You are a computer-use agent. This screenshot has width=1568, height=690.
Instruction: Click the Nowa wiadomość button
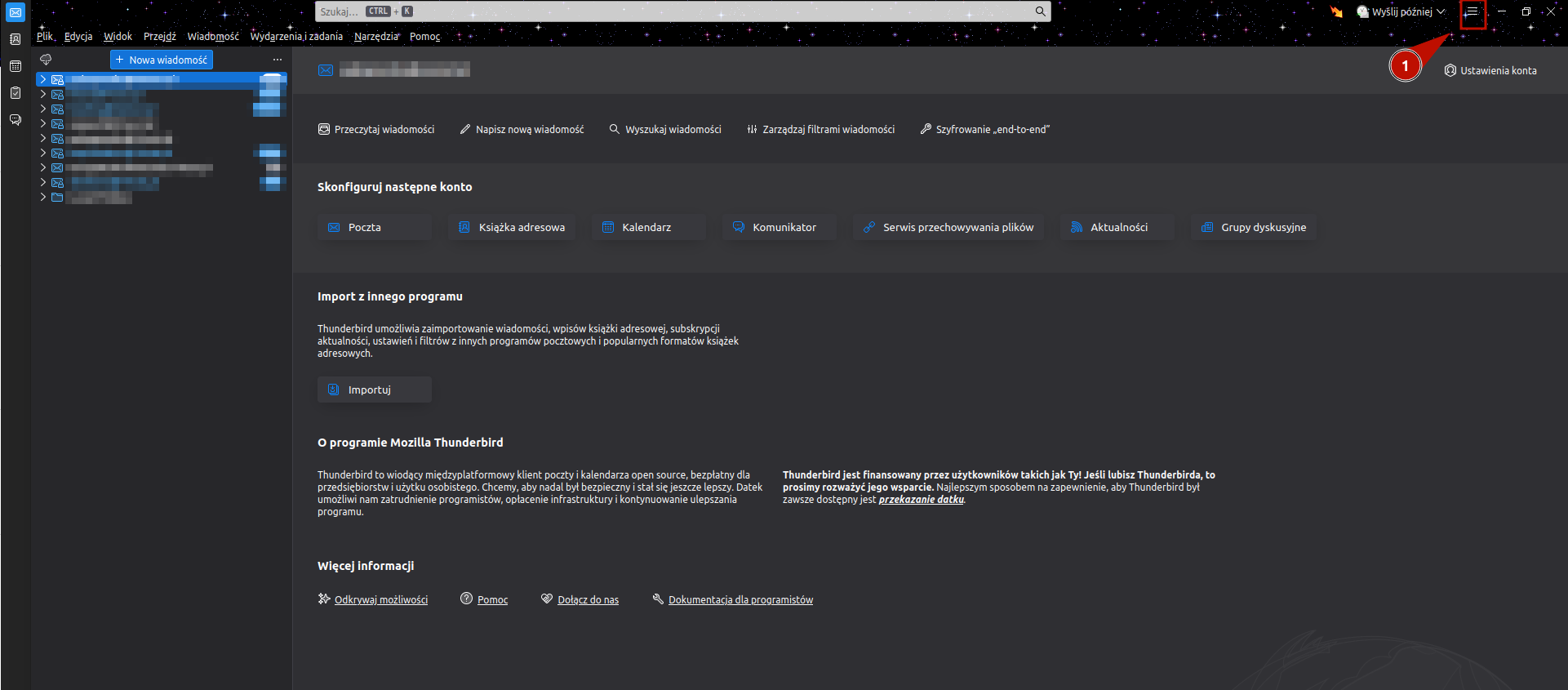point(162,60)
